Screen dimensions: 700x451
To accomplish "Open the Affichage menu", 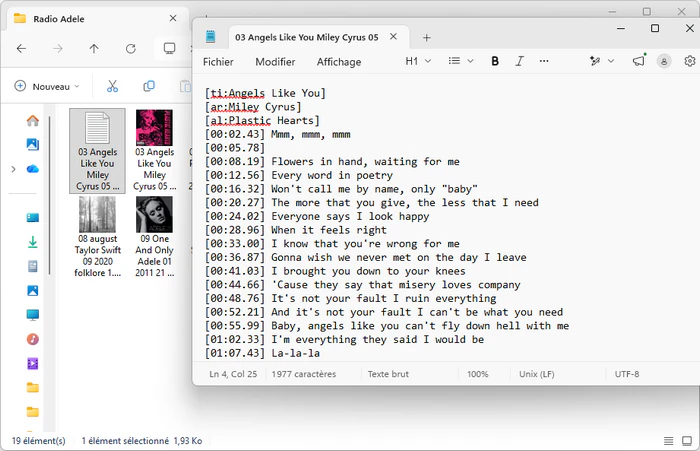I will click(339, 62).
